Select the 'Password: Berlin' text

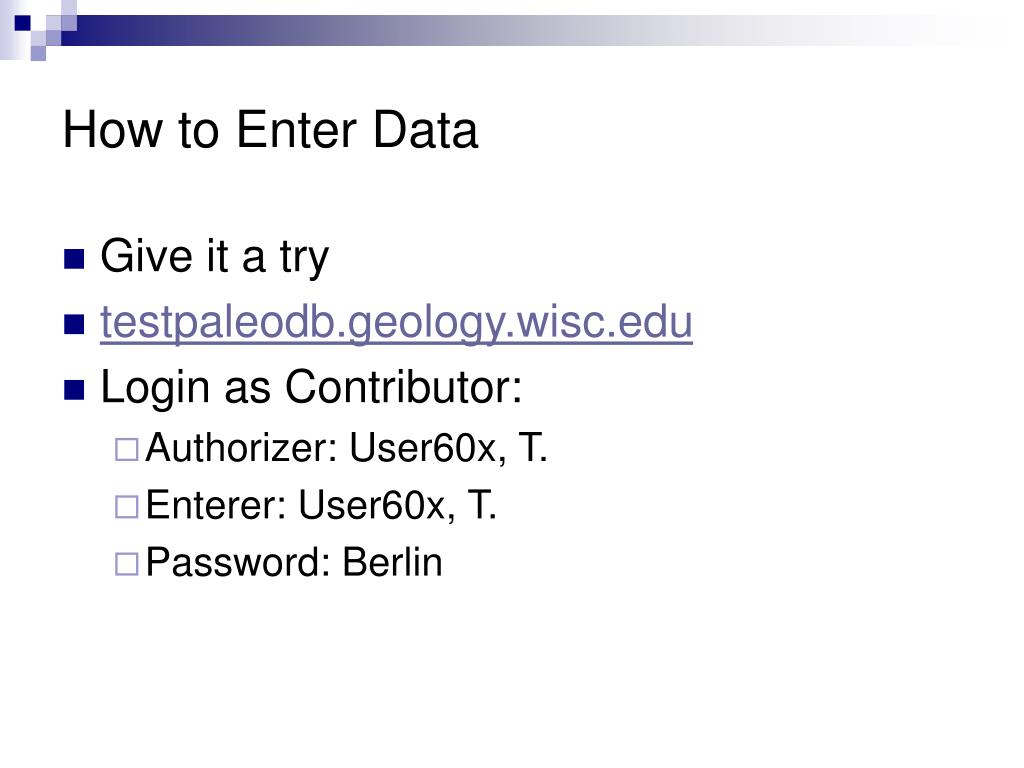[x=294, y=562]
